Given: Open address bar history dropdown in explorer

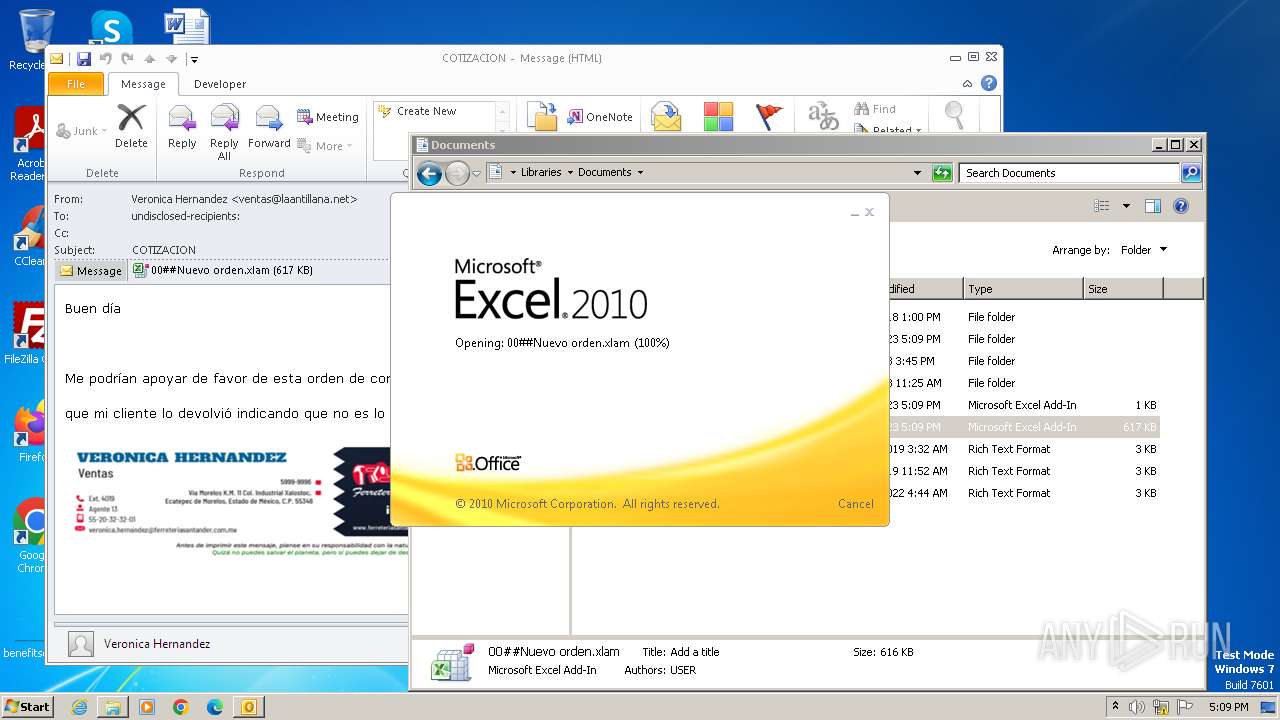Looking at the screenshot, I should coord(917,173).
